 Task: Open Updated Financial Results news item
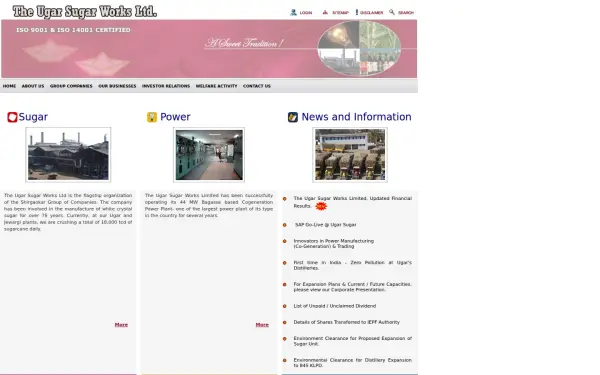pyautogui.click(x=352, y=202)
